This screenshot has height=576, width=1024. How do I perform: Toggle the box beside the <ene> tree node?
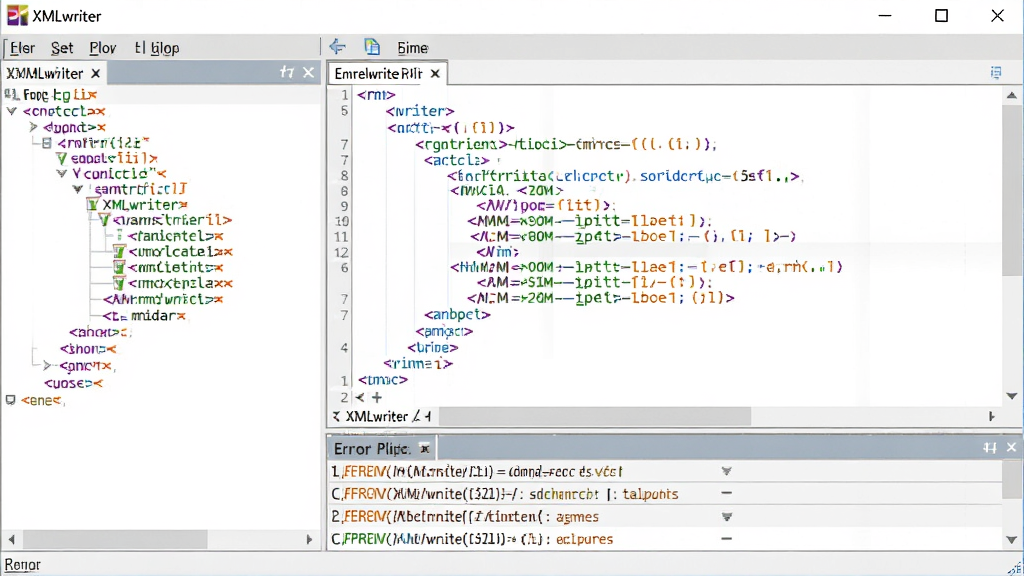click(x=10, y=400)
